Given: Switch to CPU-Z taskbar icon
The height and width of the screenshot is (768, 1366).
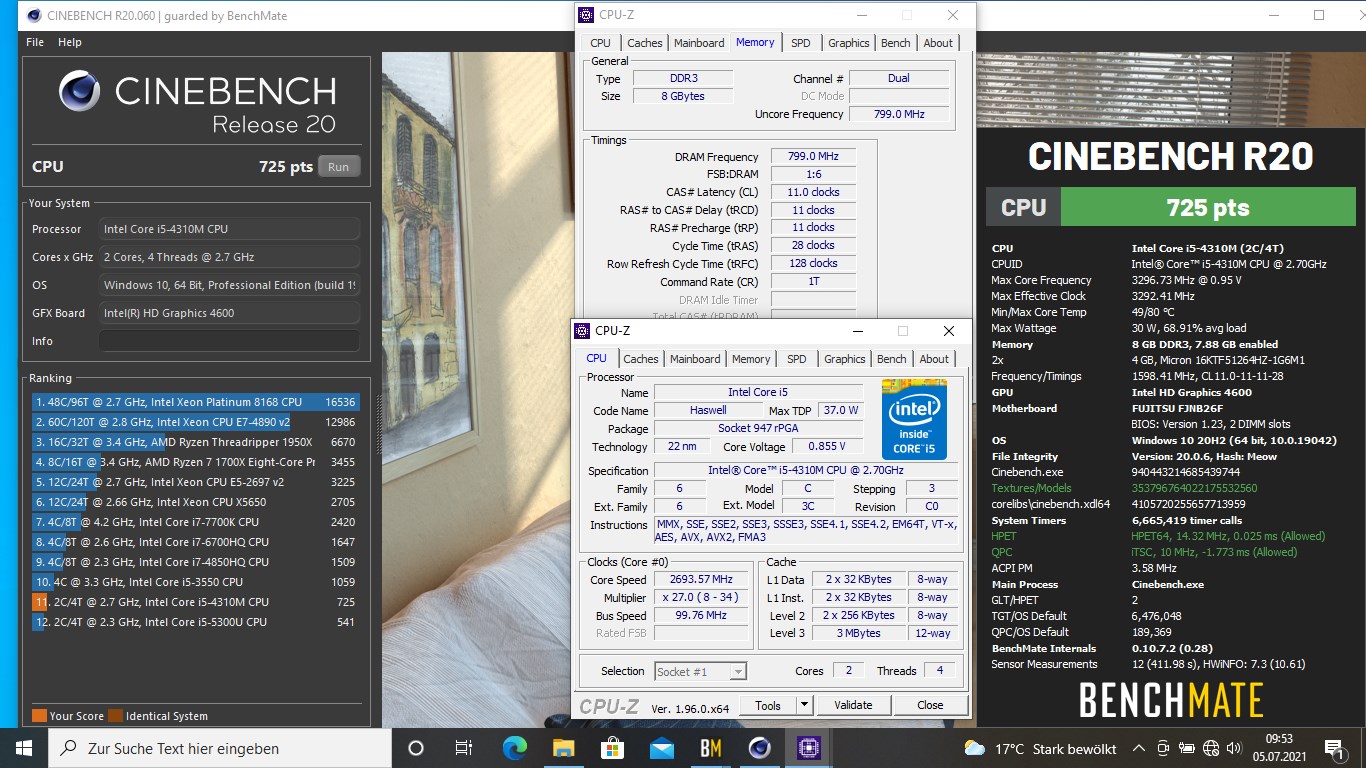Looking at the screenshot, I should pos(809,748).
